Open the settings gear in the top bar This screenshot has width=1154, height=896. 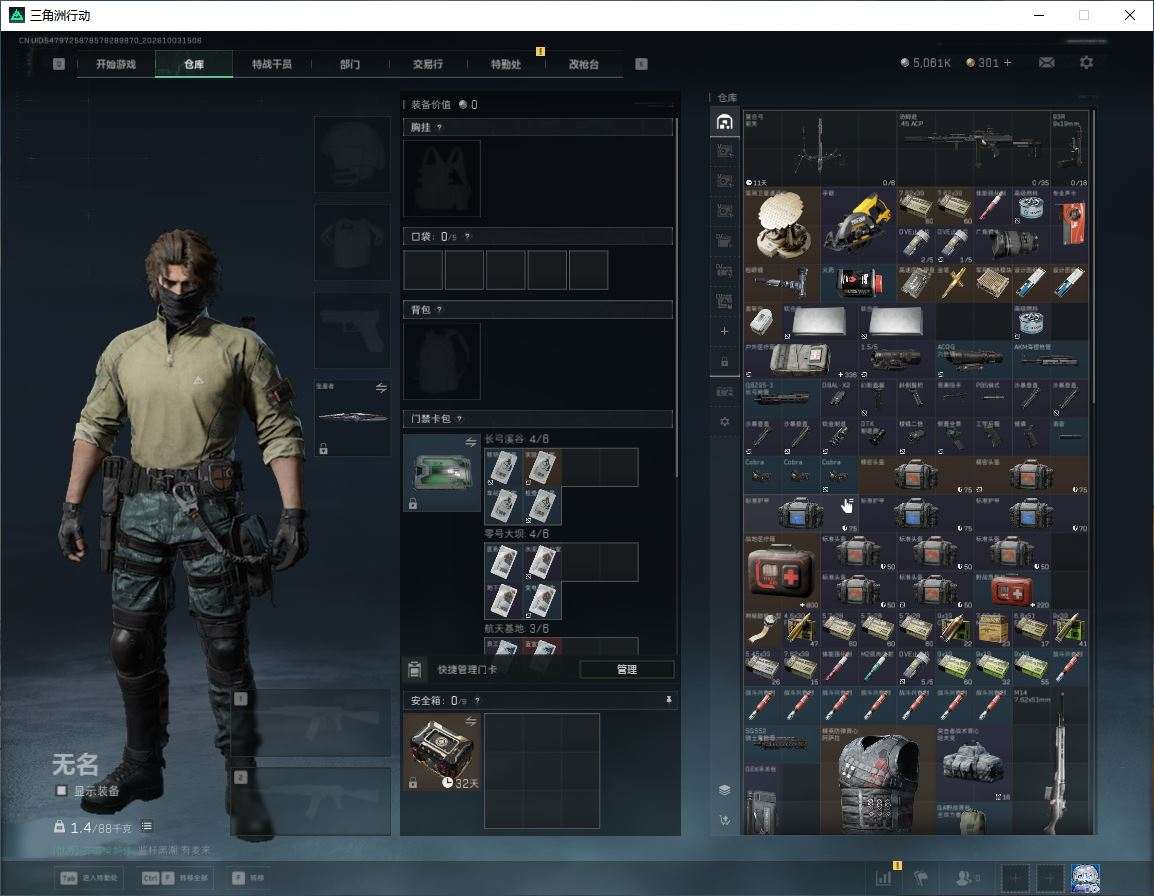[1086, 63]
